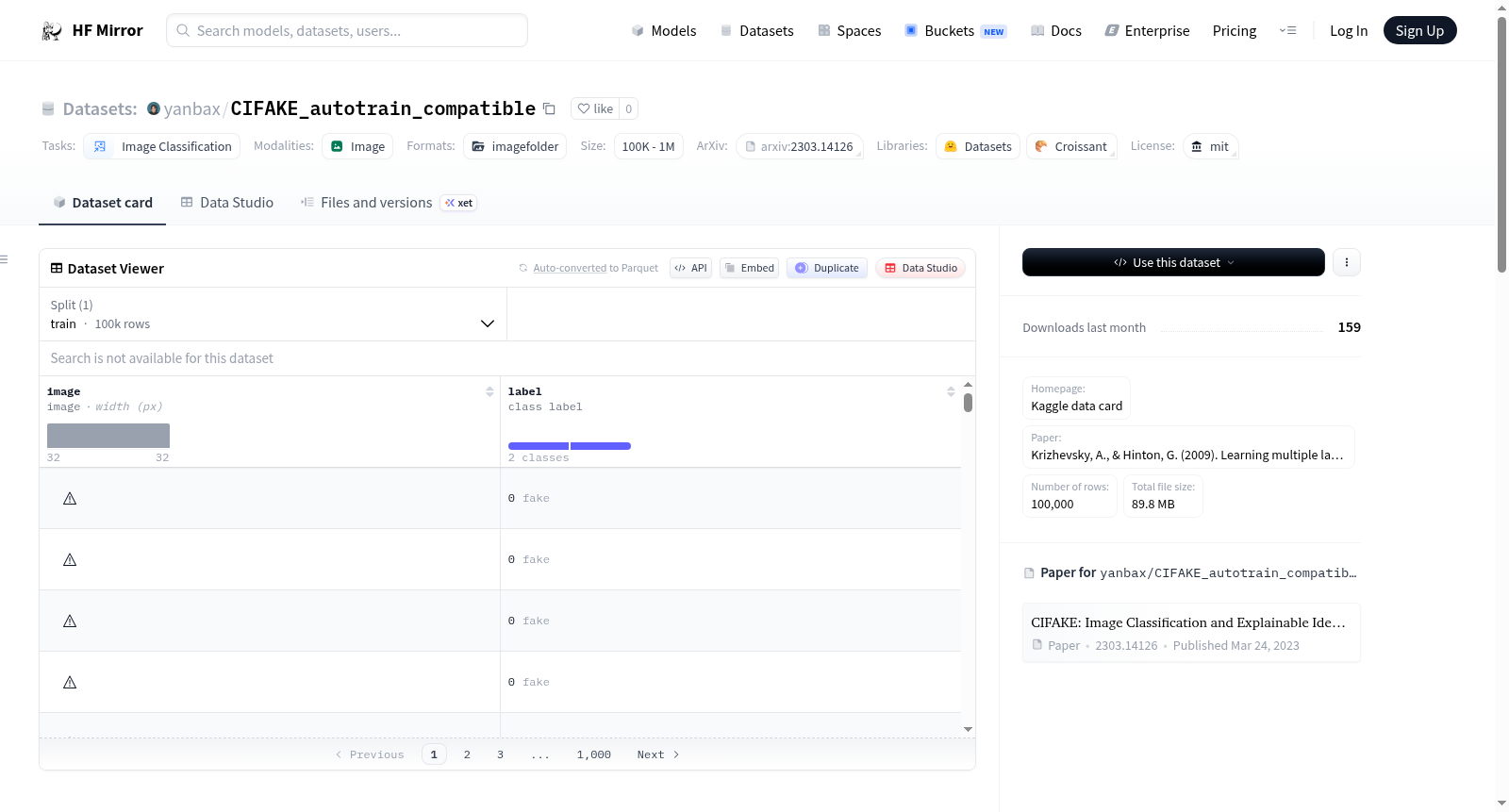The image size is (1509, 812).
Task: Click the image width histogram bar
Action: click(108, 436)
